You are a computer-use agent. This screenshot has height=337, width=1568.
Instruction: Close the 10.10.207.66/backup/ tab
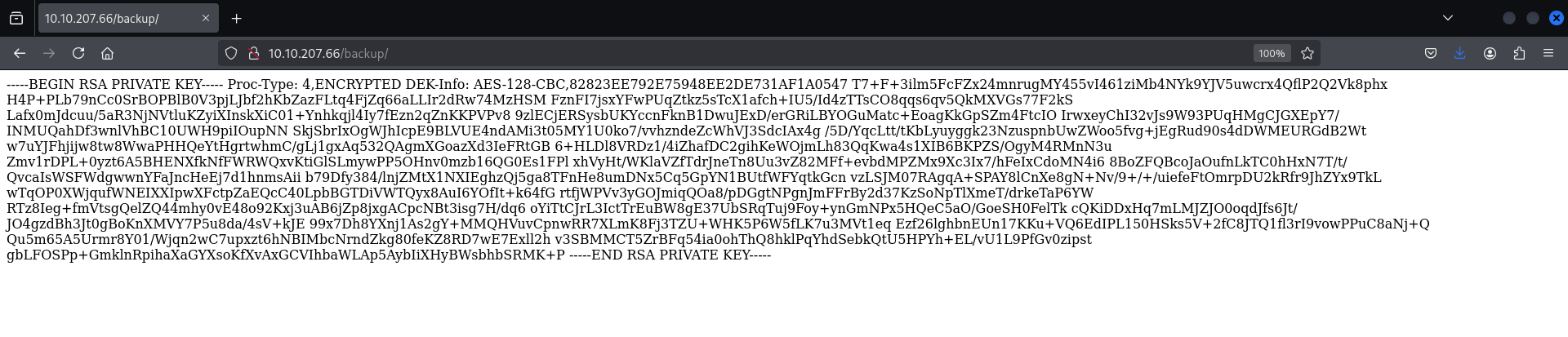tap(206, 18)
